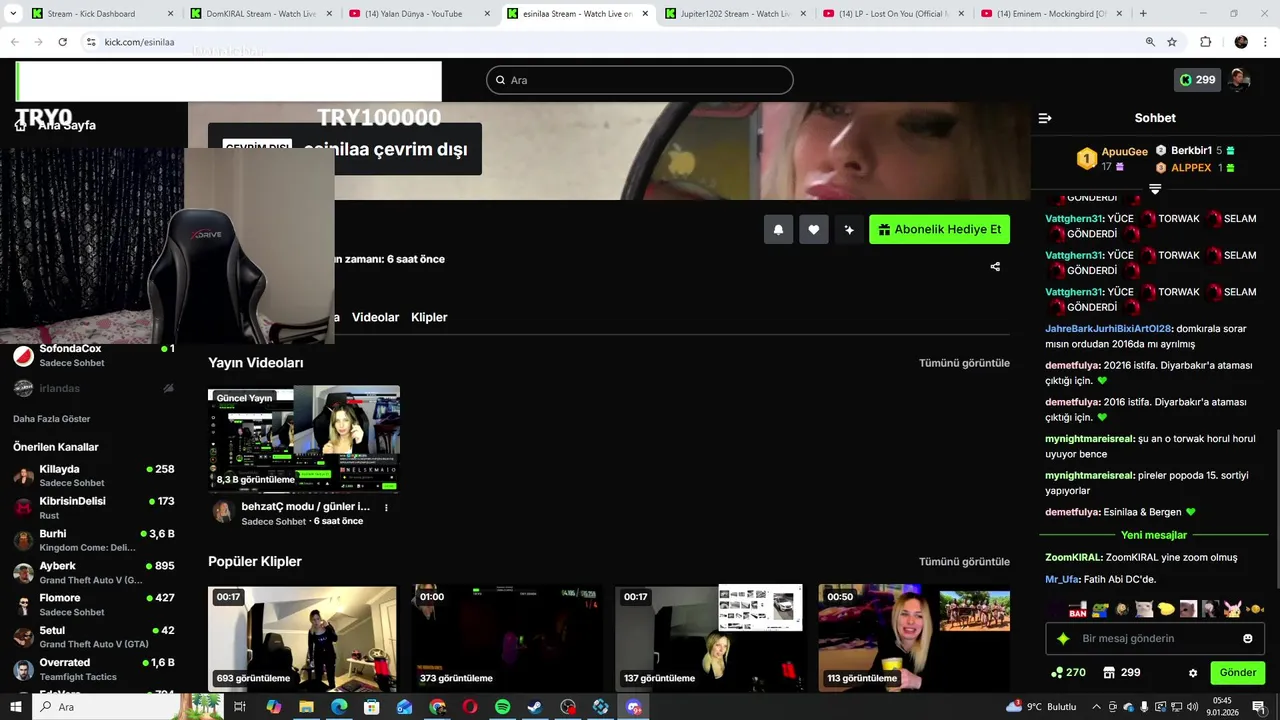This screenshot has height=720, width=1280.
Task: Open the Chrome extensions puzzle icon
Action: 1205,42
